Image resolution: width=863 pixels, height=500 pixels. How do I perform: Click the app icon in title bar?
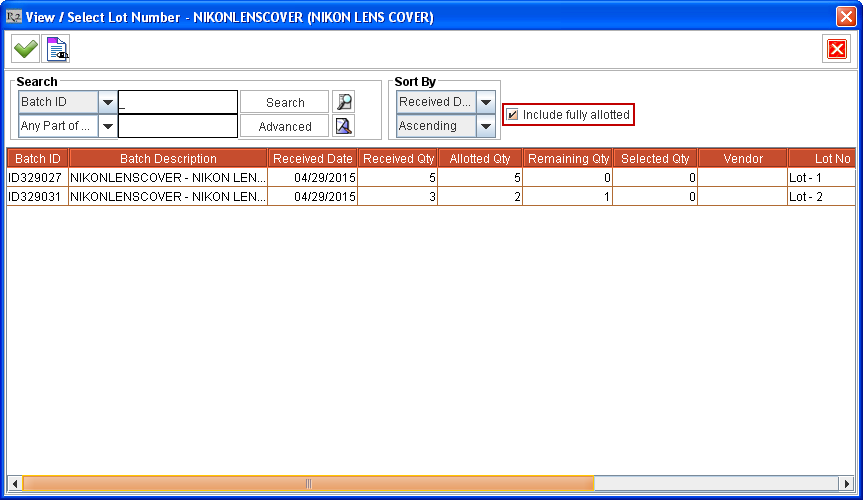pyautogui.click(x=14, y=16)
